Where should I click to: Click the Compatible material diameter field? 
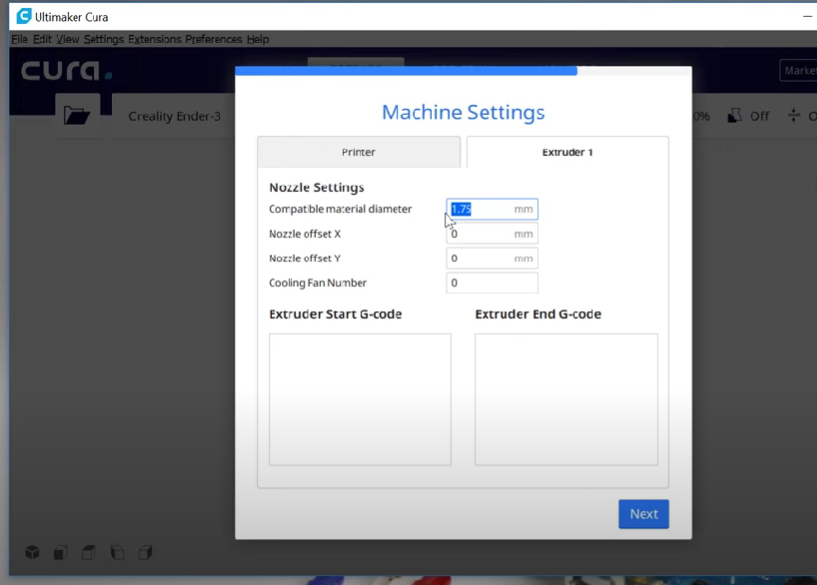[x=492, y=209]
